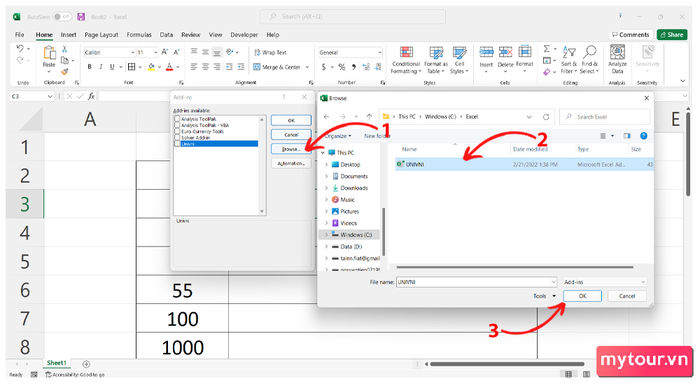
Task: Click the Wrap Text button
Action: click(x=271, y=52)
